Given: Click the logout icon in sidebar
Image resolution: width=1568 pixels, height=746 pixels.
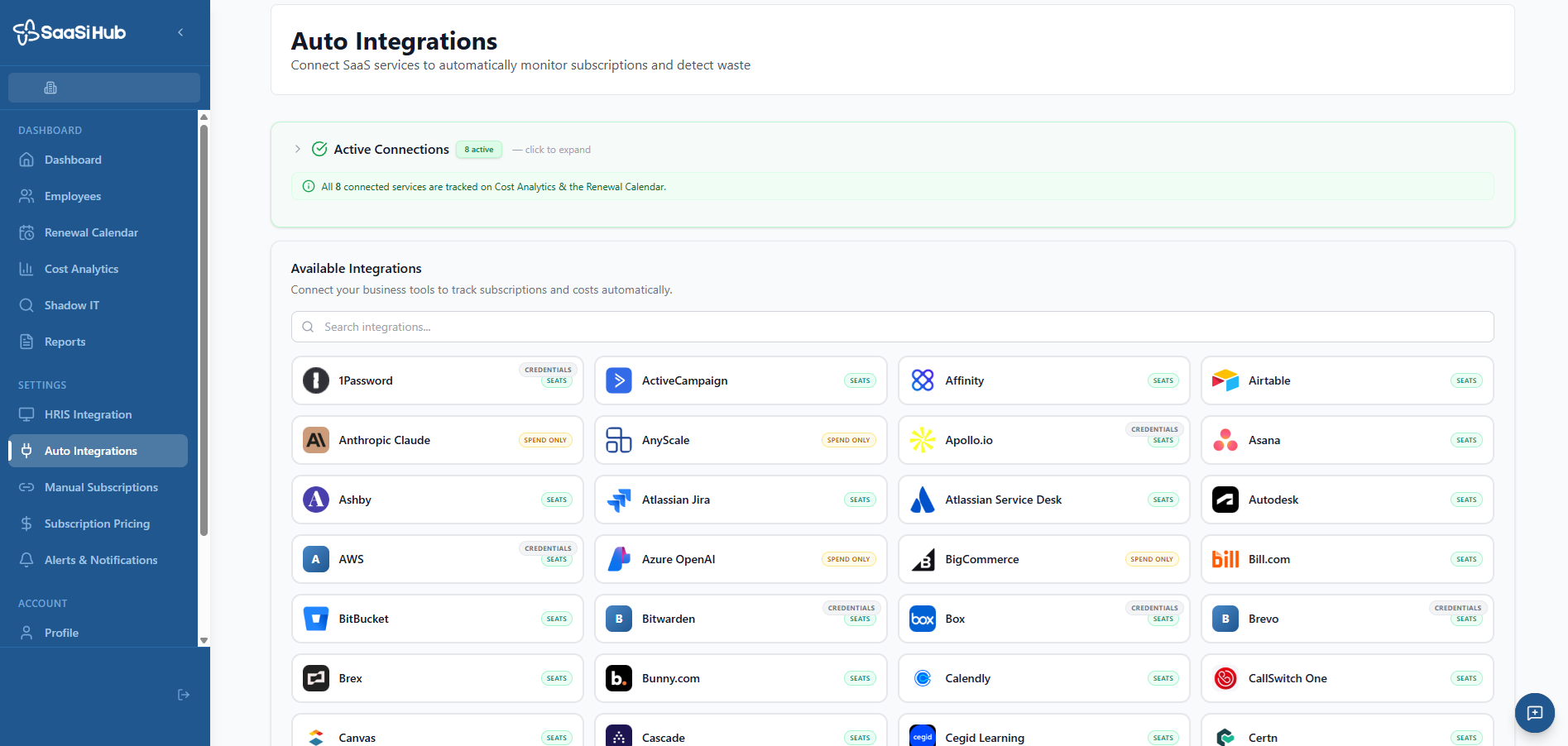Looking at the screenshot, I should [184, 695].
